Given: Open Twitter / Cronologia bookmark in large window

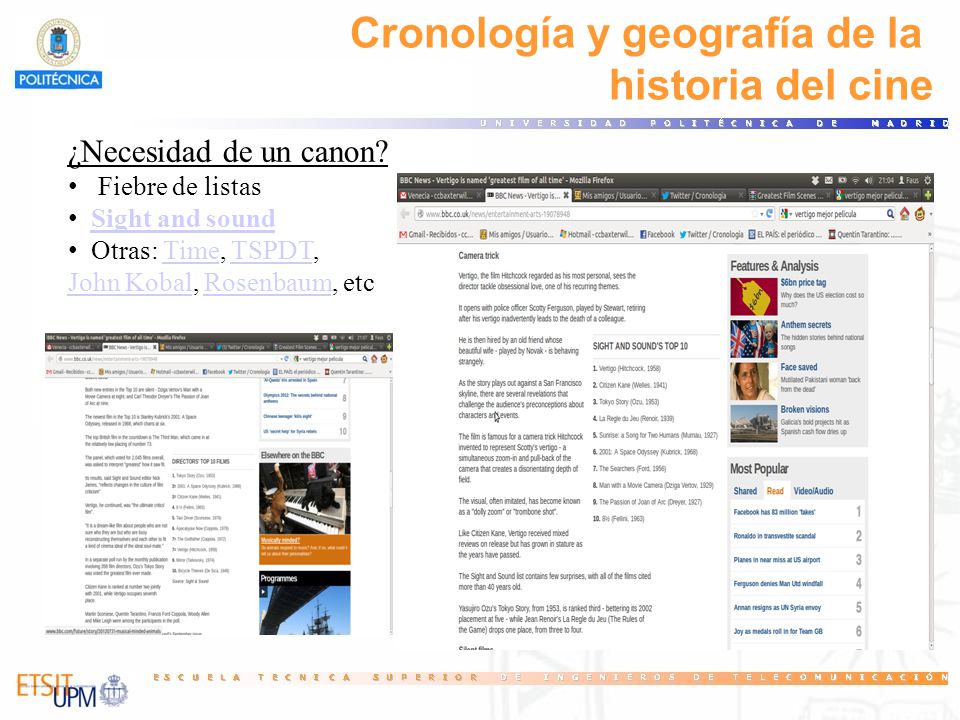Looking at the screenshot, I should tap(711, 234).
